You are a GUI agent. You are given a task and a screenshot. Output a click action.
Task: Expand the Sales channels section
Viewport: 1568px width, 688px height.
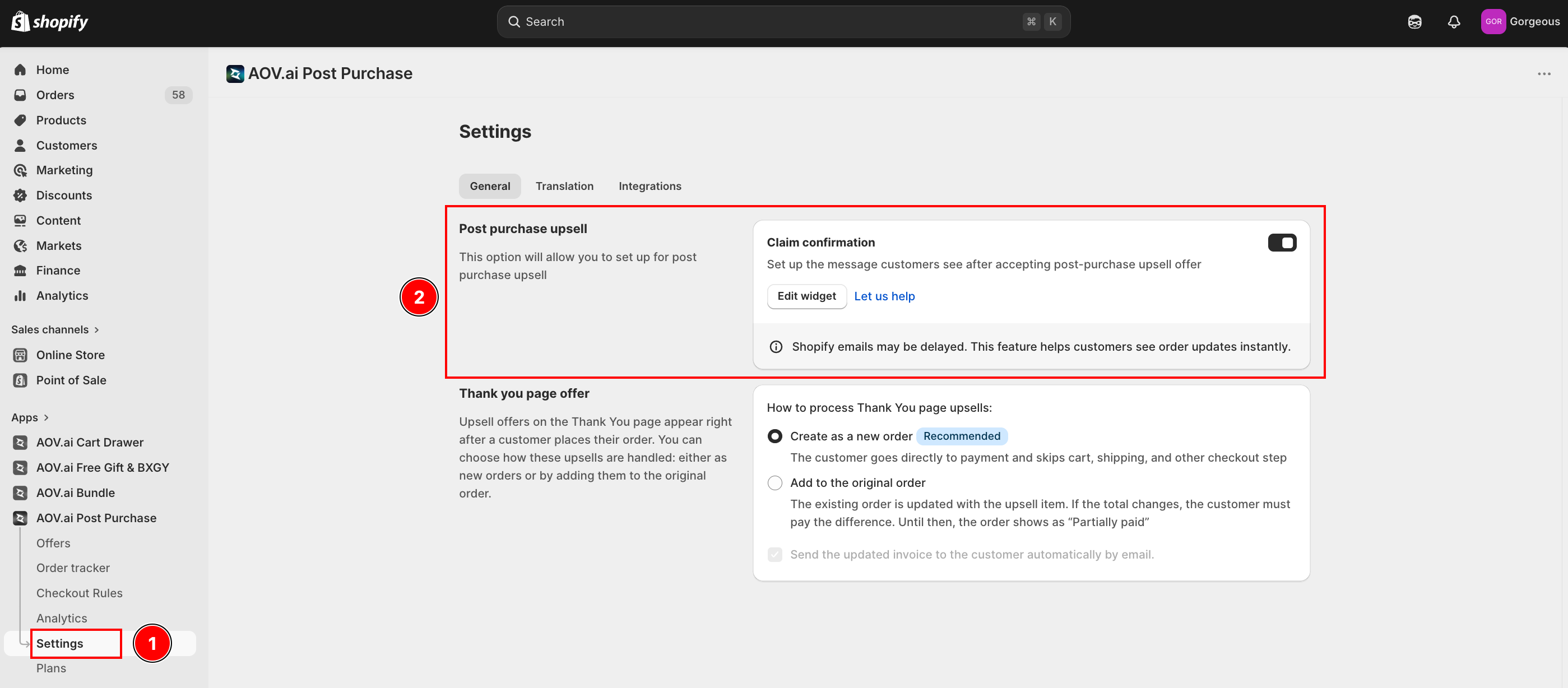55,329
